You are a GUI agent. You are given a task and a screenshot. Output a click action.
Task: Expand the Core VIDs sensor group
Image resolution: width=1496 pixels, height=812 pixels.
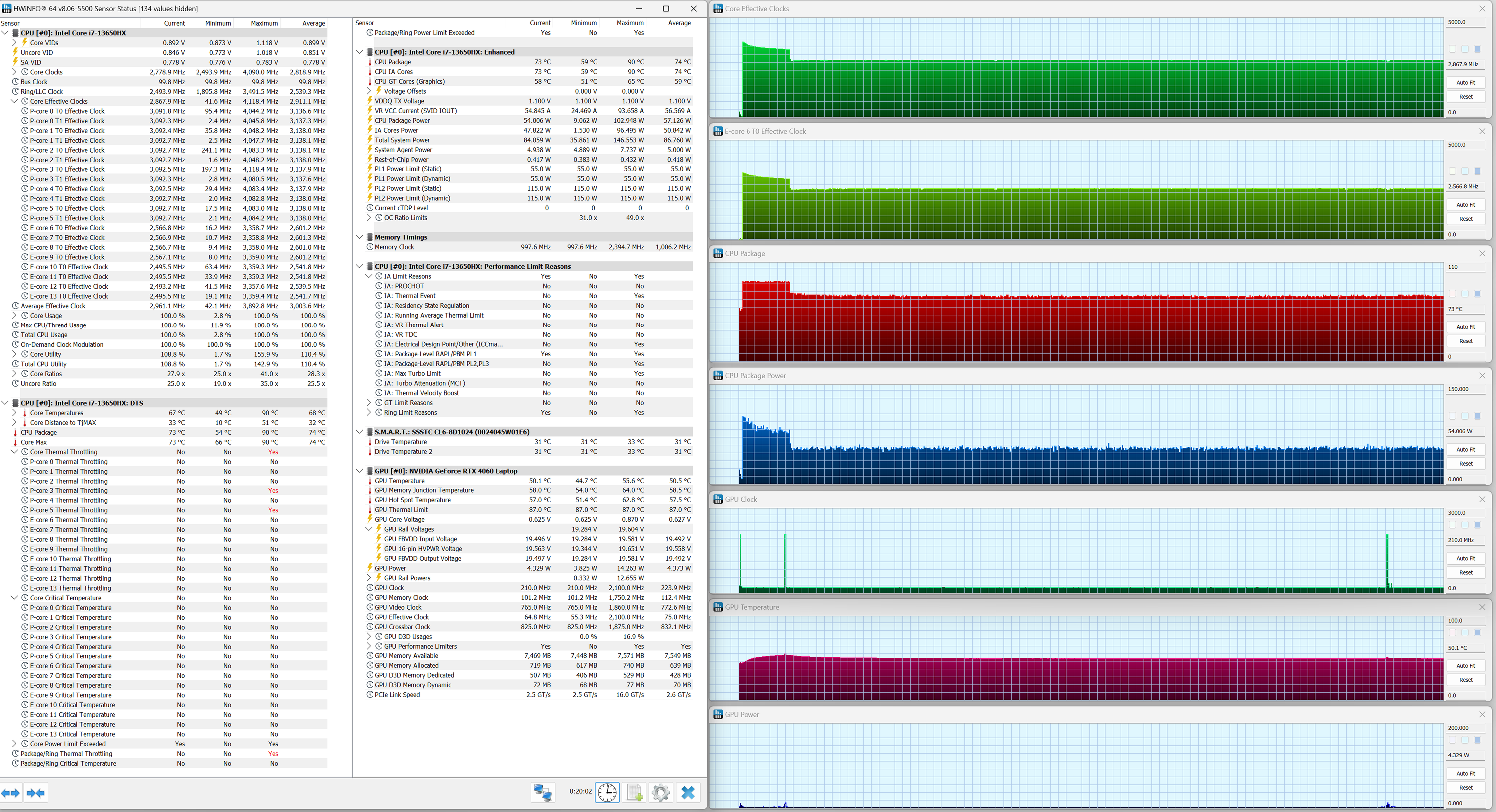[x=14, y=42]
